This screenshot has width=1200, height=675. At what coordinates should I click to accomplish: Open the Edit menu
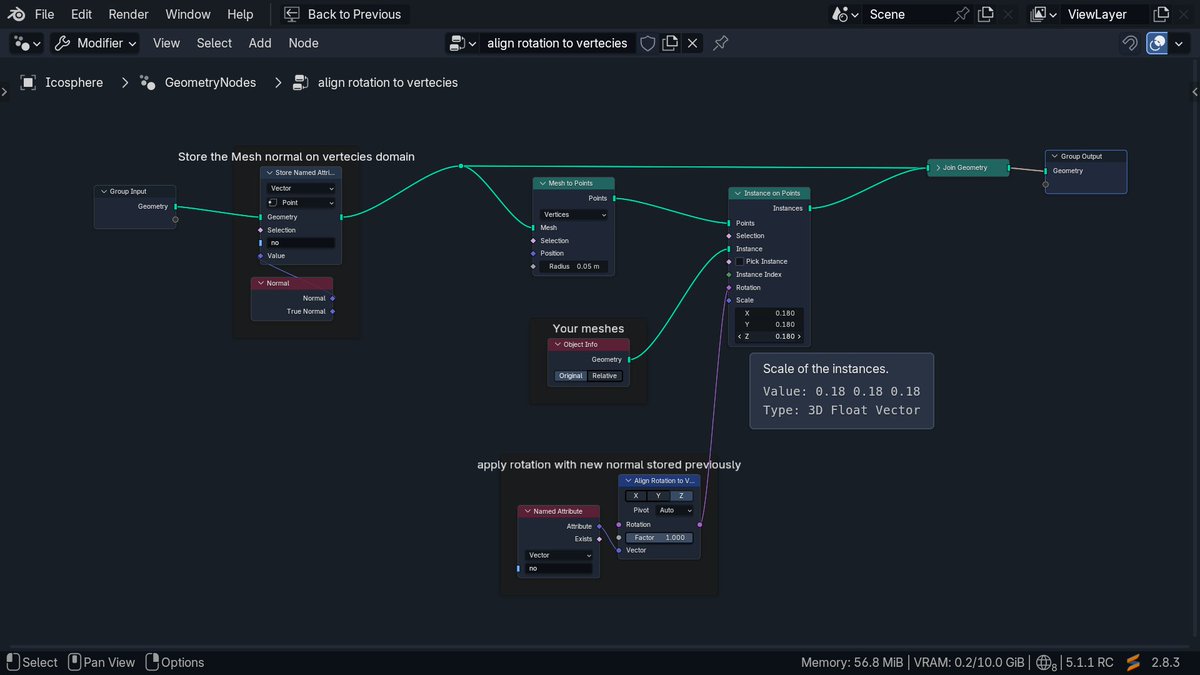point(81,14)
